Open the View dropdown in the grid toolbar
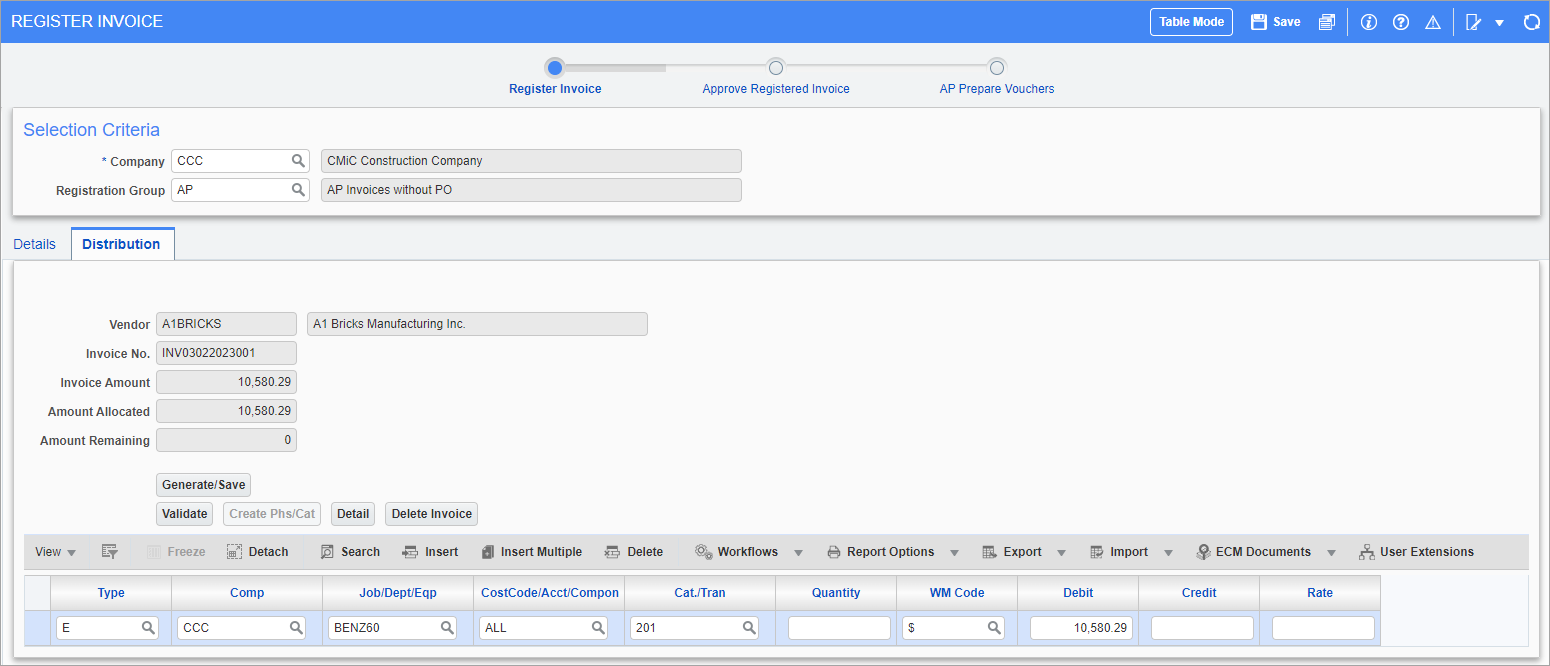The width and height of the screenshot is (1550, 666). [54, 551]
